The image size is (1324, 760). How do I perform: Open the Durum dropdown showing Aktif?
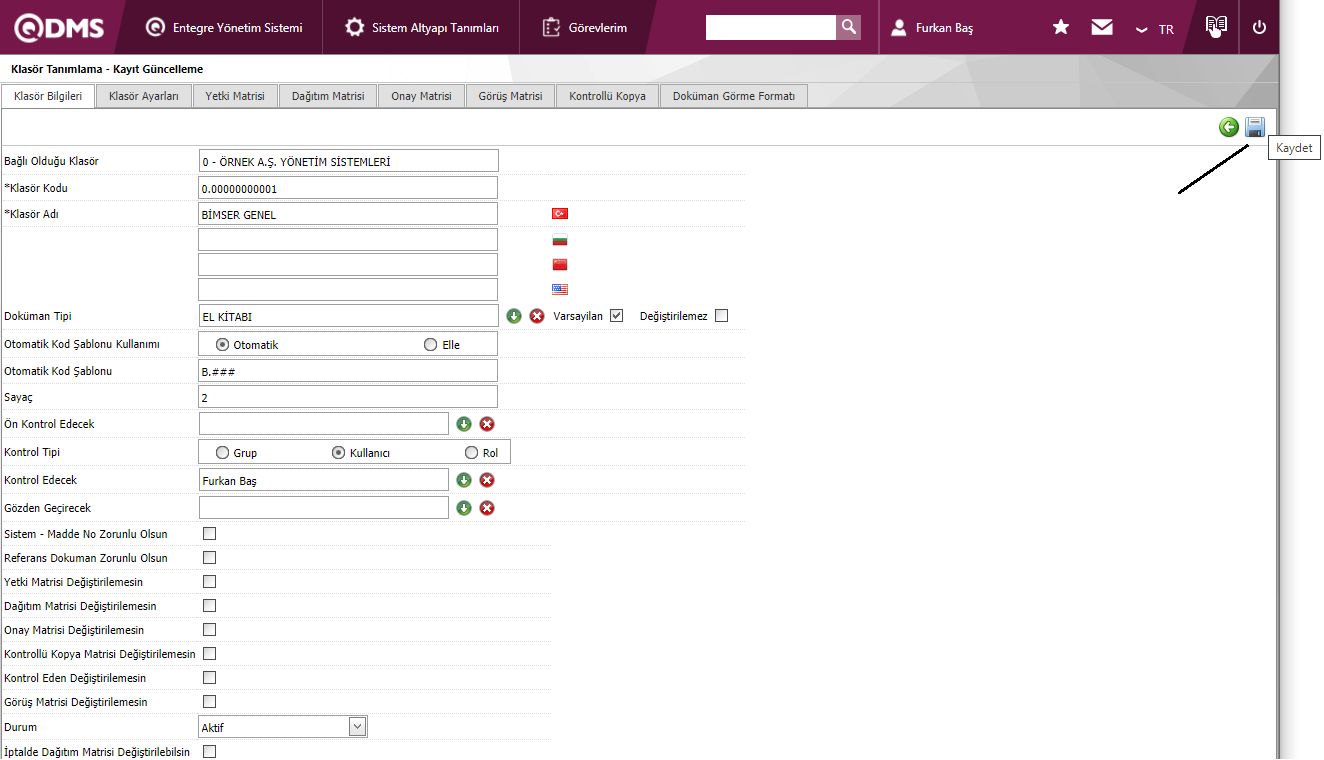tap(283, 727)
